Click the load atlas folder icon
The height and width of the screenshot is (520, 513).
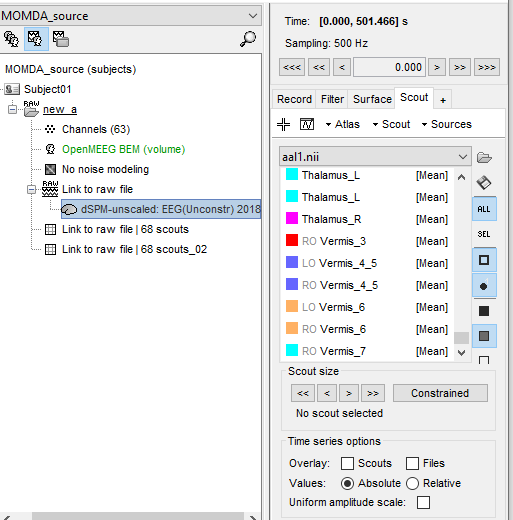(484, 157)
